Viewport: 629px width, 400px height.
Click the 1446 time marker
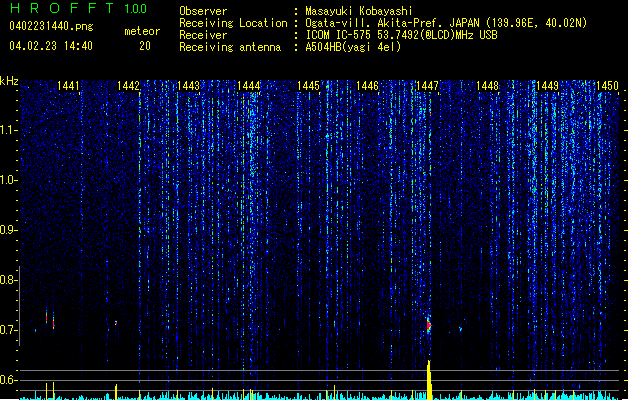pyautogui.click(x=367, y=86)
